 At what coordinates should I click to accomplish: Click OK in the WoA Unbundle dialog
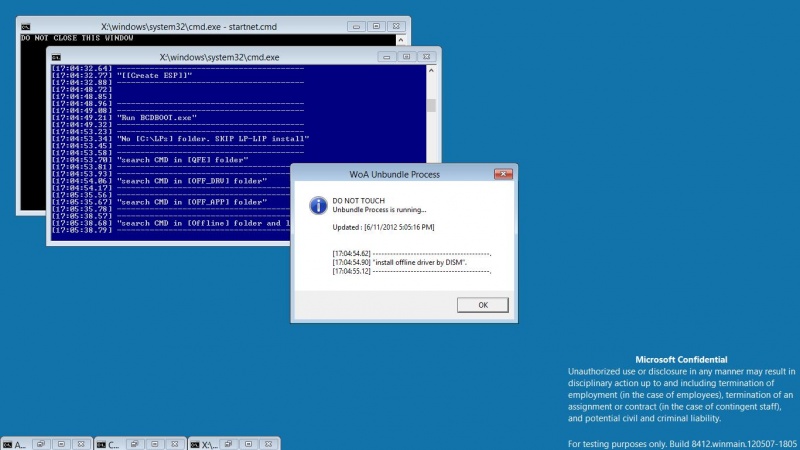coord(483,305)
